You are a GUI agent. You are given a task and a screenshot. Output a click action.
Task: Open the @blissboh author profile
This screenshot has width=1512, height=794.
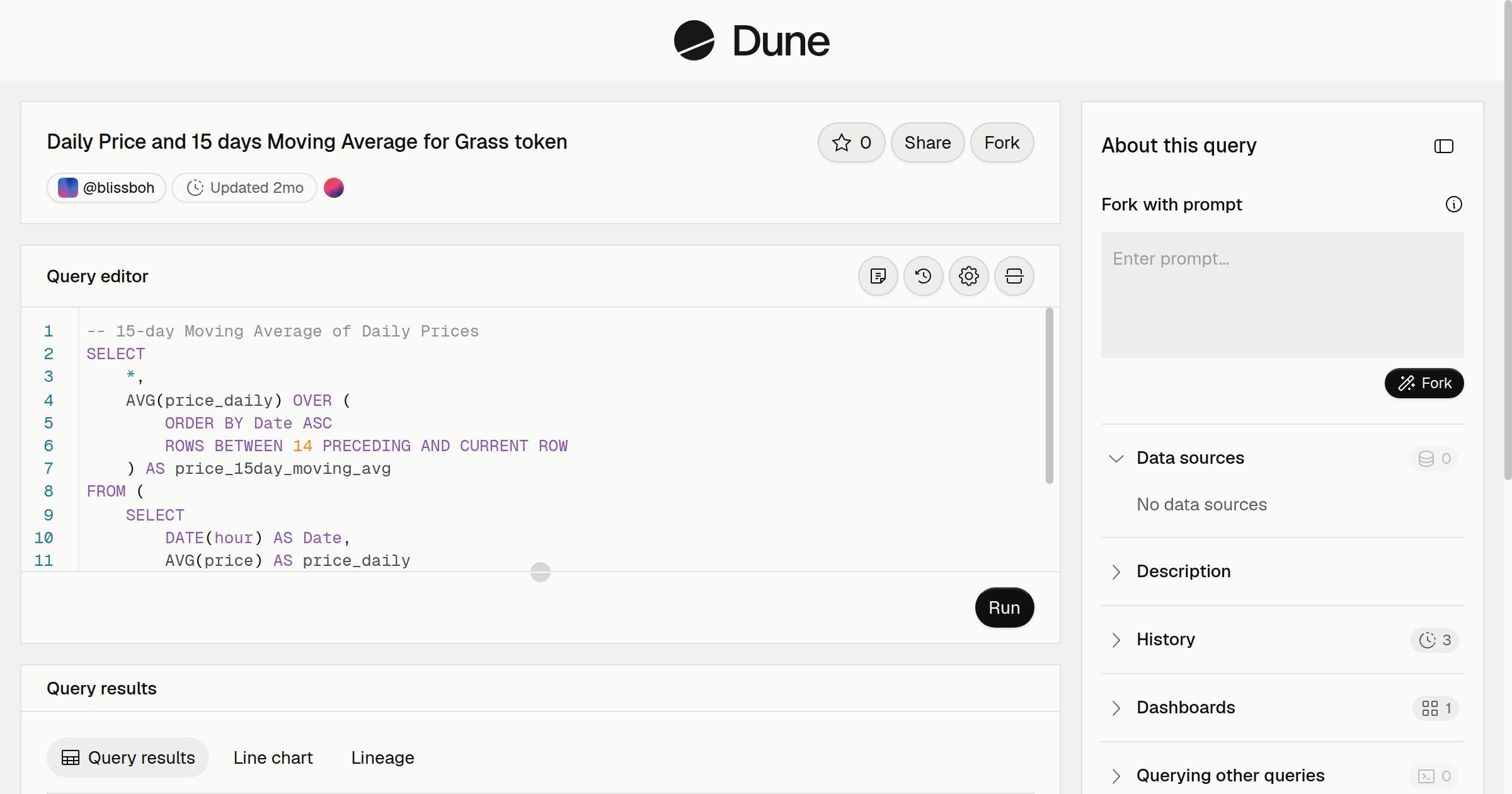tap(106, 188)
